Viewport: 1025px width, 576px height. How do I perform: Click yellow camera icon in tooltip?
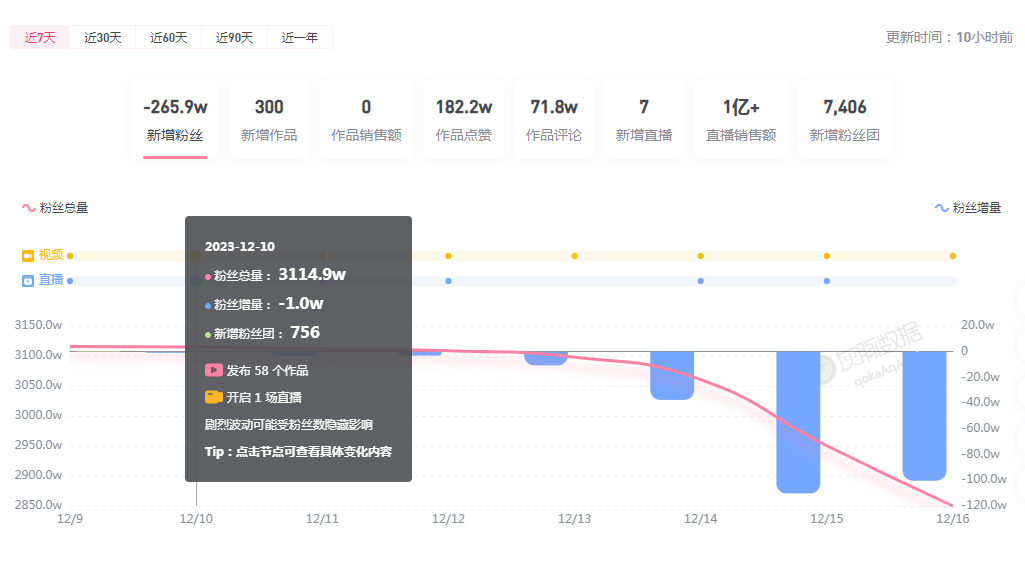[213, 397]
